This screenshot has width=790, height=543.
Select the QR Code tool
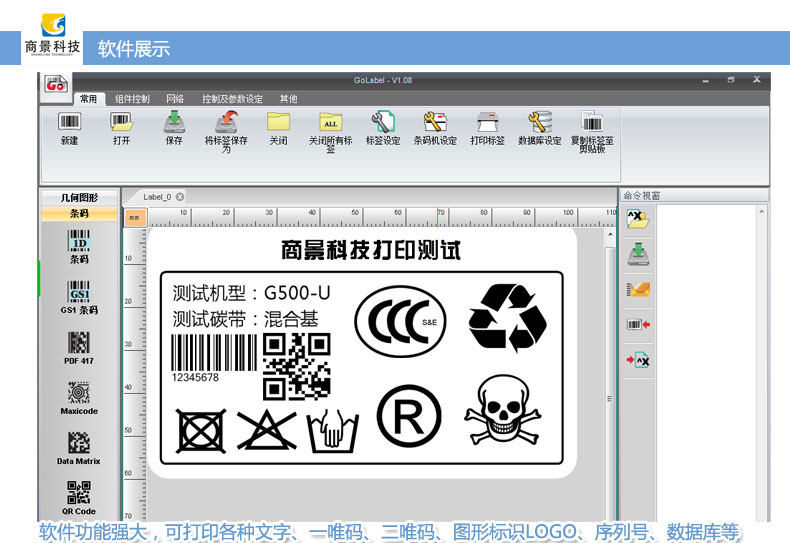coord(79,498)
